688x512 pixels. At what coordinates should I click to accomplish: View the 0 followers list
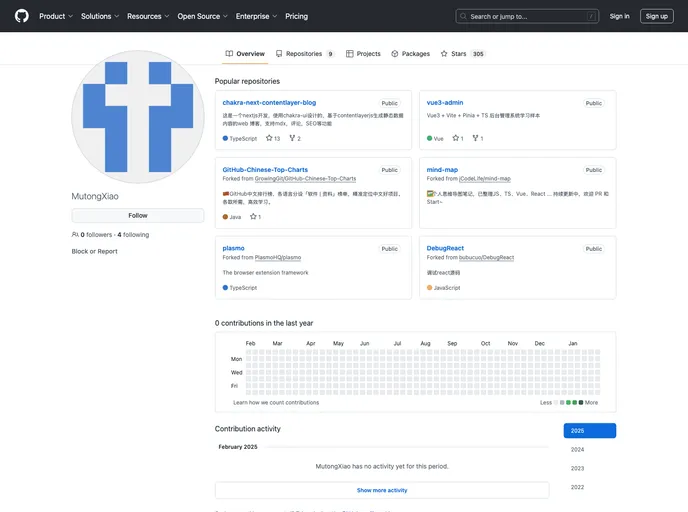pyautogui.click(x=96, y=235)
